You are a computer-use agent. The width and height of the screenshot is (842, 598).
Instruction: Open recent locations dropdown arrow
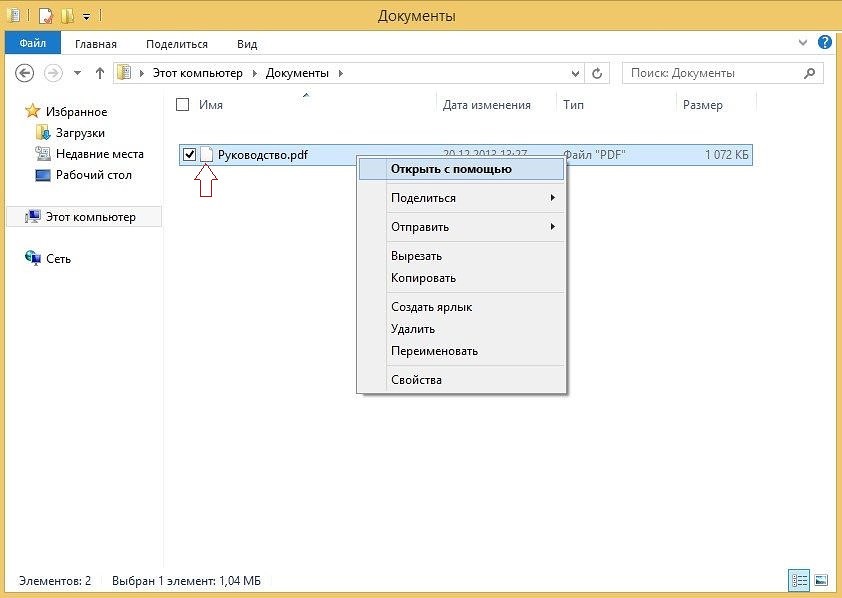(77, 73)
